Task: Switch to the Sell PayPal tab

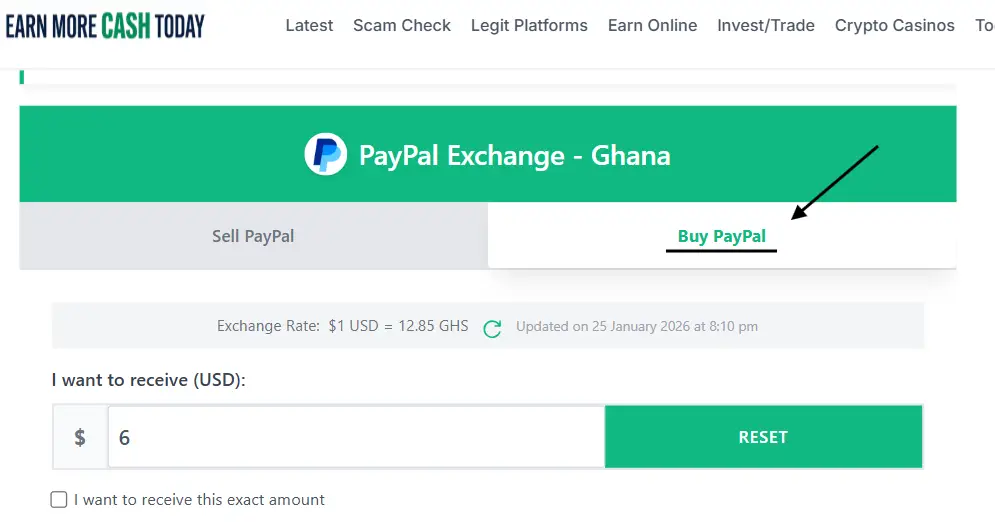Action: pyautogui.click(x=253, y=236)
